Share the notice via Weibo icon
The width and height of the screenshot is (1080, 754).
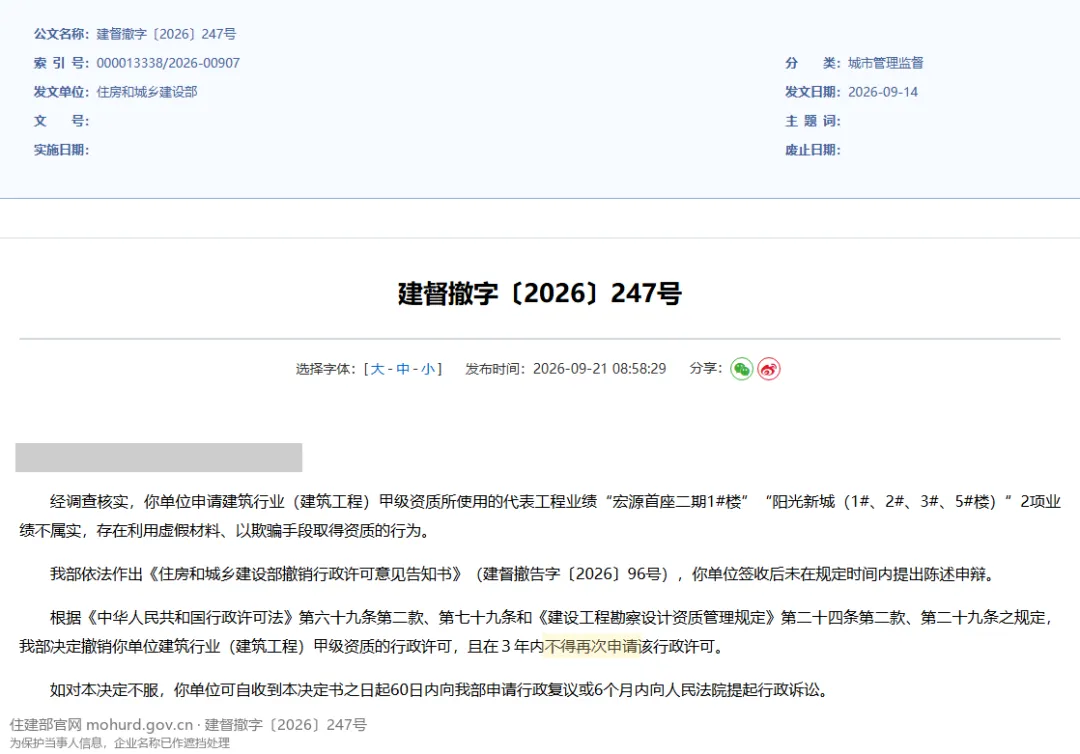tap(769, 369)
